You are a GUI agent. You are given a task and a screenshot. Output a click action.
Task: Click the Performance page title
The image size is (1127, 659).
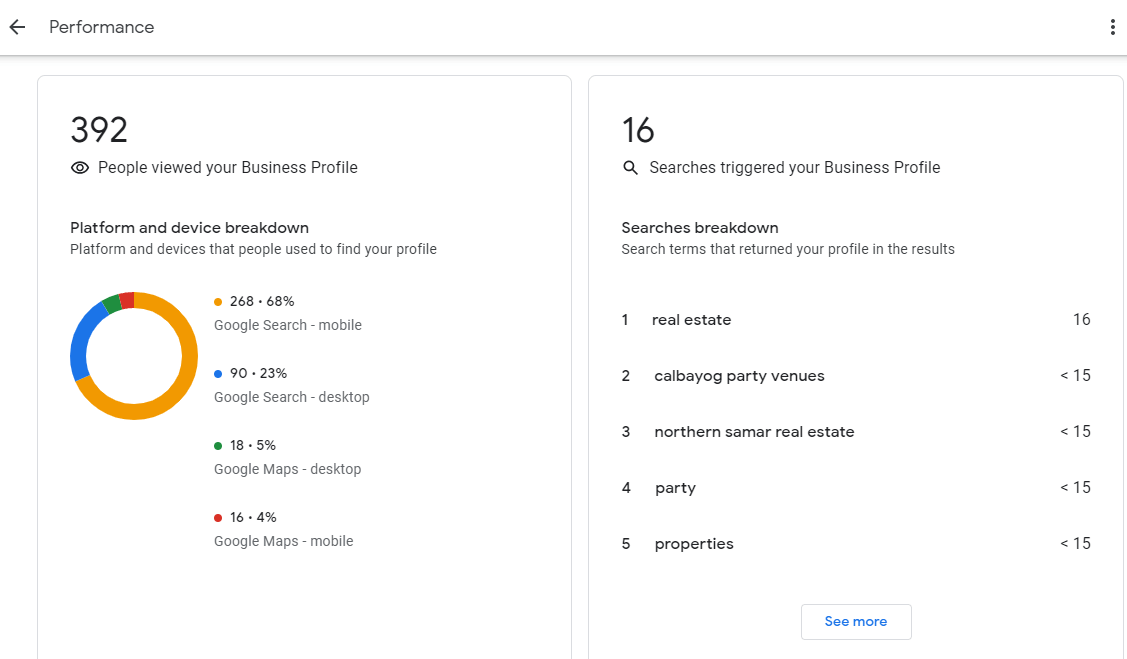[x=102, y=27]
